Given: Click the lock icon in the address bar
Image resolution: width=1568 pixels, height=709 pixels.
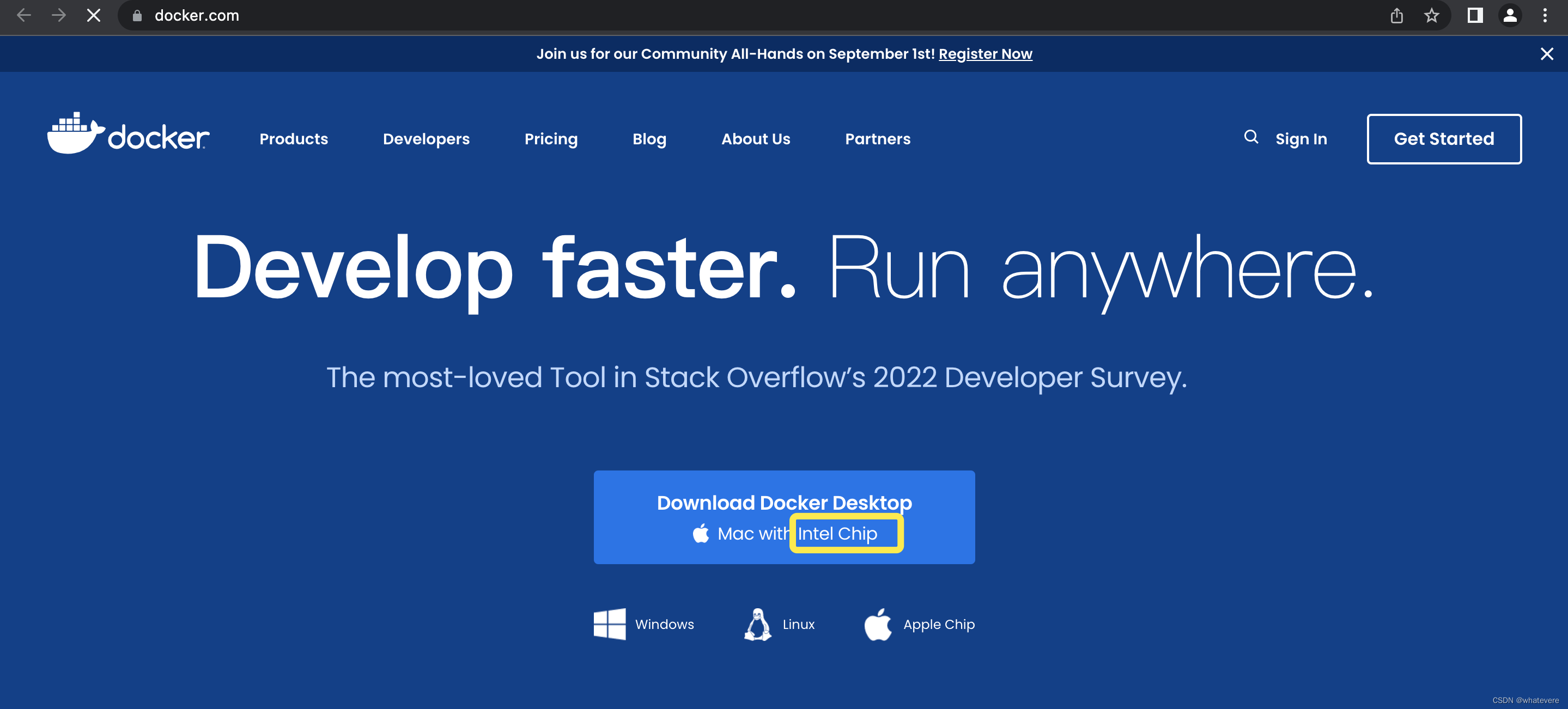Looking at the screenshot, I should (x=137, y=16).
